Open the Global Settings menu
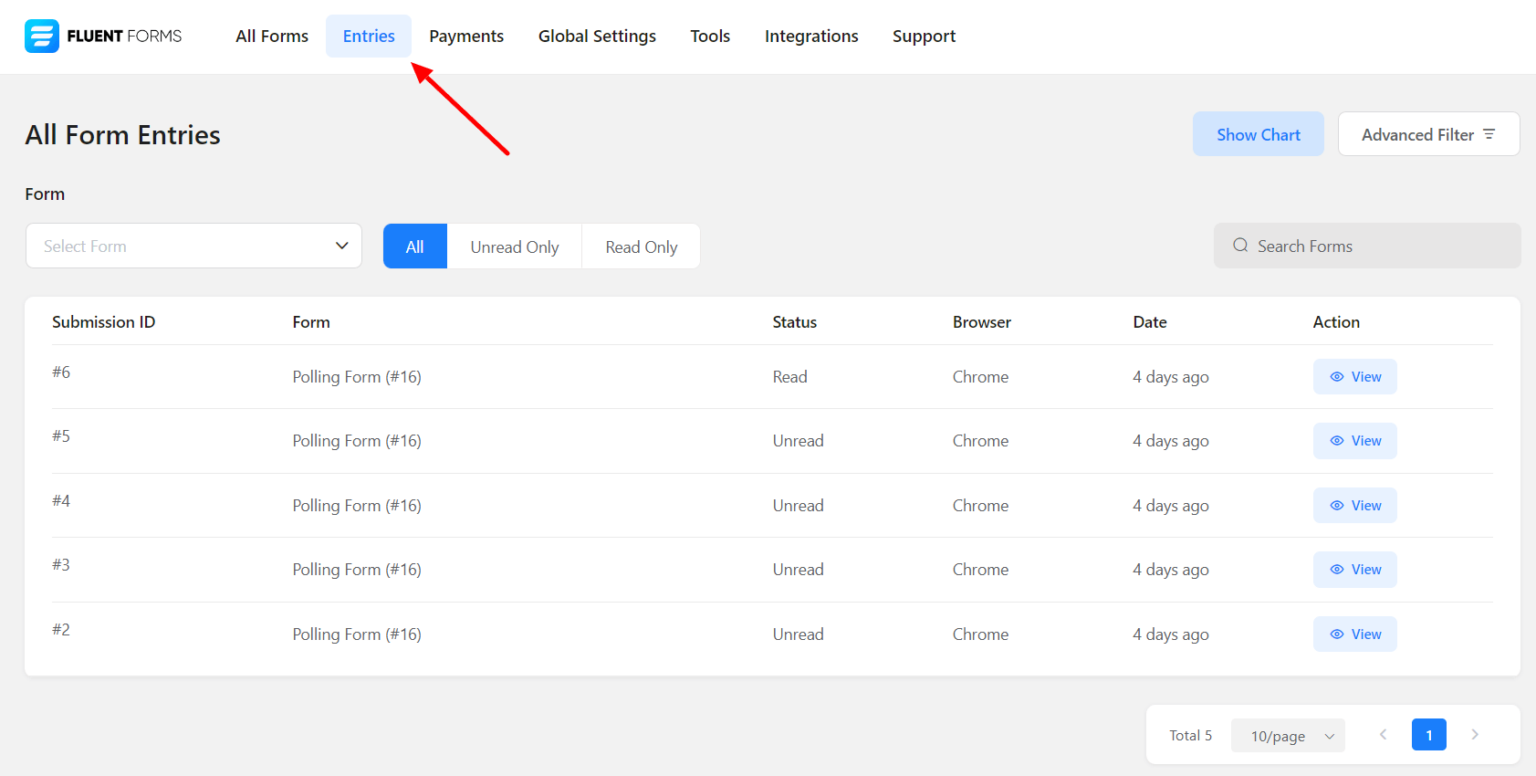This screenshot has height=776, width=1536. [x=597, y=36]
